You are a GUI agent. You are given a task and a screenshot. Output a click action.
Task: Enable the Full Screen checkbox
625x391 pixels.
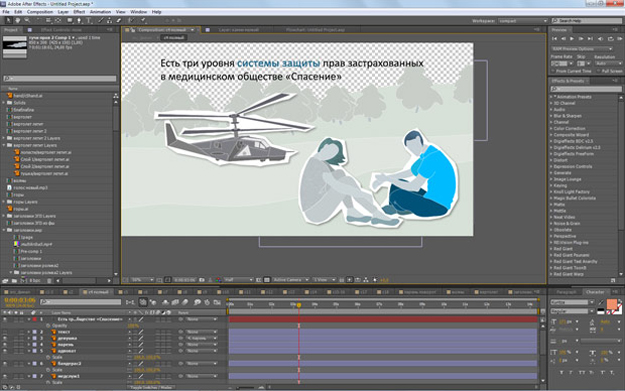click(x=599, y=71)
